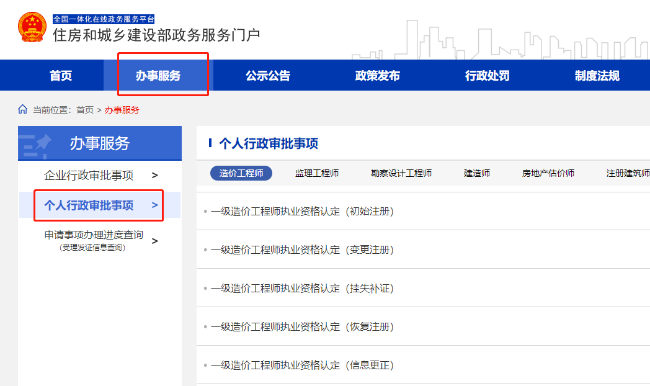Open 一级造价工程师执业资格认定（恢复注册）

302,327
